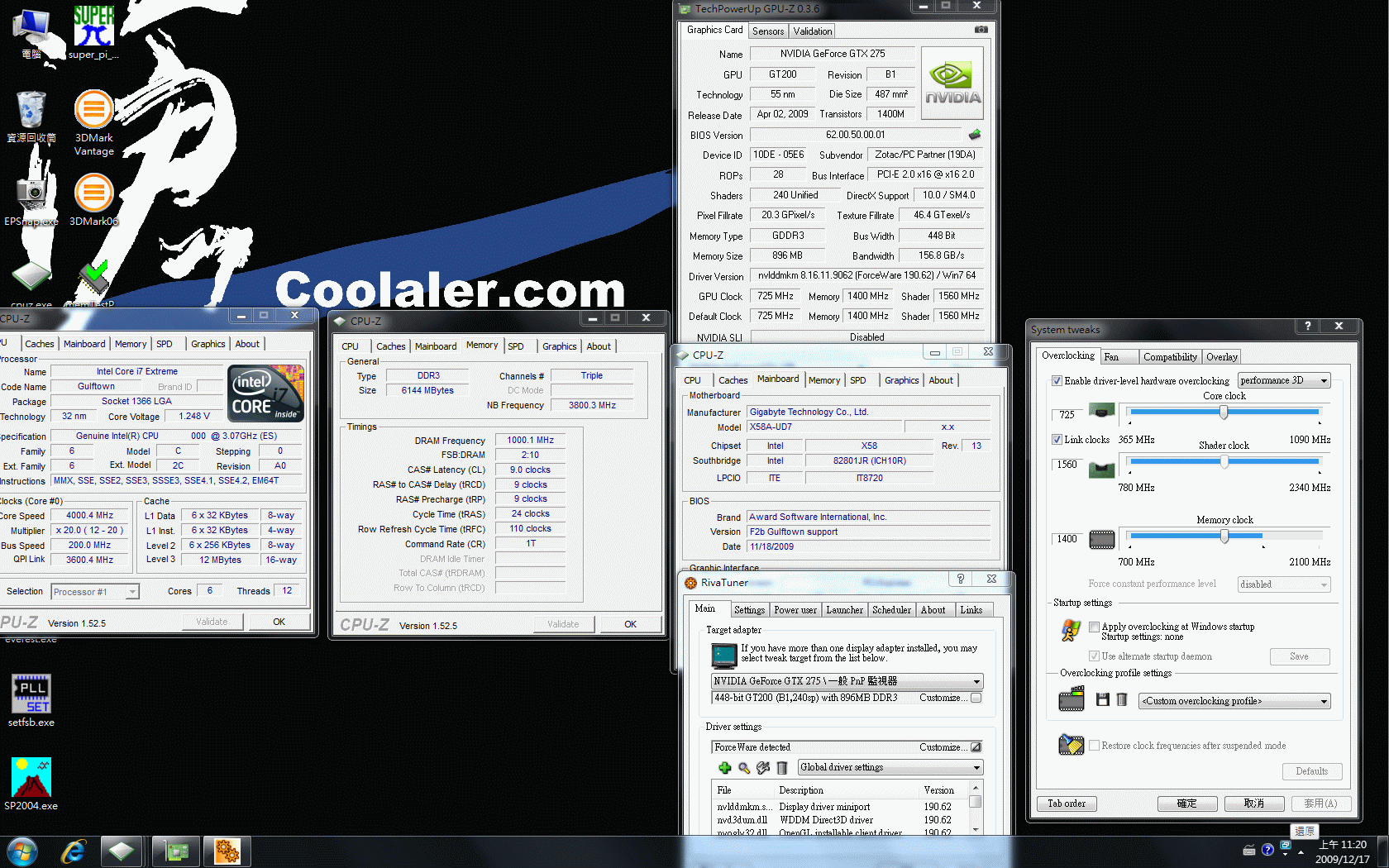The height and width of the screenshot is (868, 1389).
Task: Open the Compatibility tab in System tweaks
Action: 1170,357
